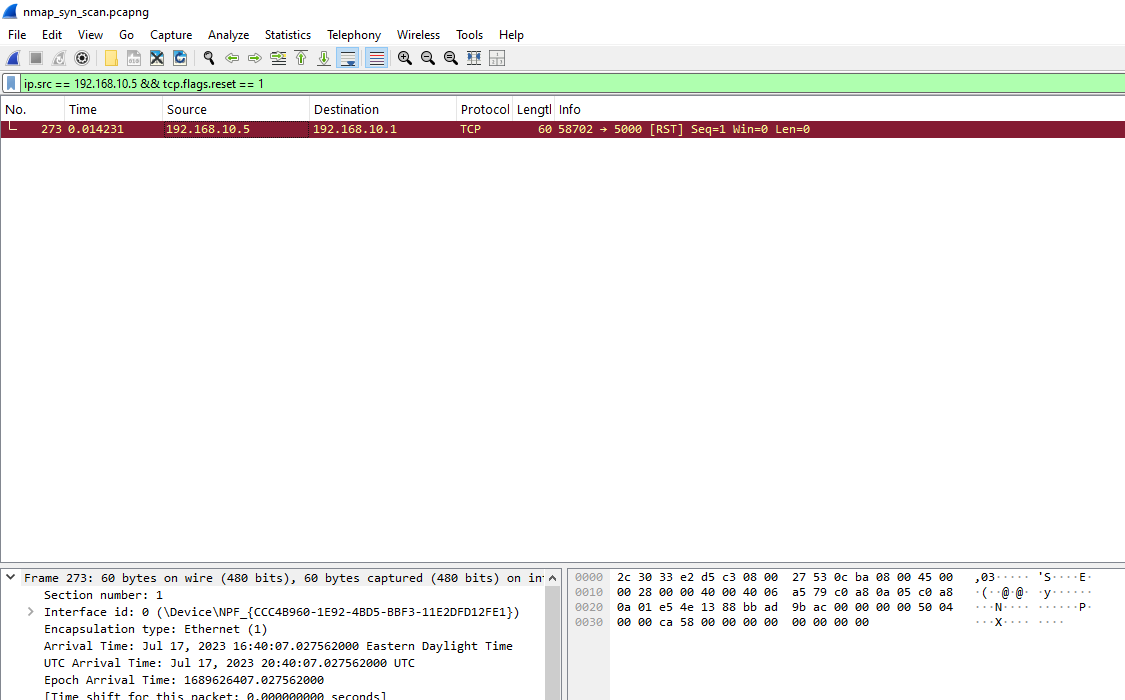
Task: Find a packet with the magnifier
Action: click(x=209, y=57)
